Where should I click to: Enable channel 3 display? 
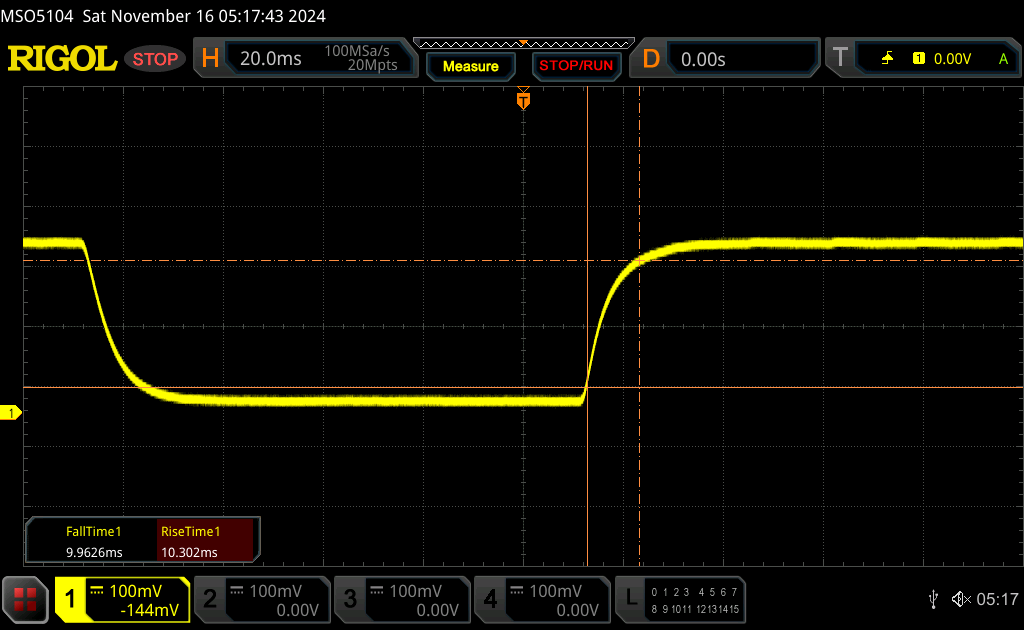(401, 599)
